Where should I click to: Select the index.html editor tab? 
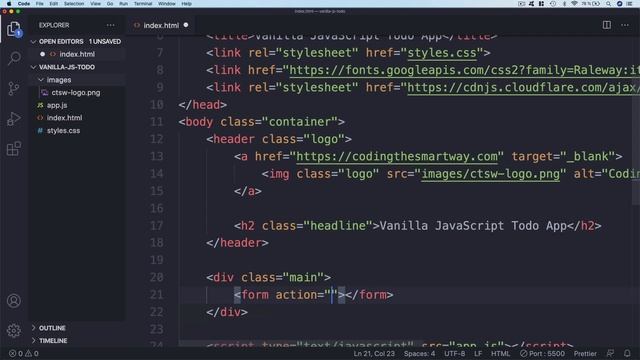[x=160, y=25]
